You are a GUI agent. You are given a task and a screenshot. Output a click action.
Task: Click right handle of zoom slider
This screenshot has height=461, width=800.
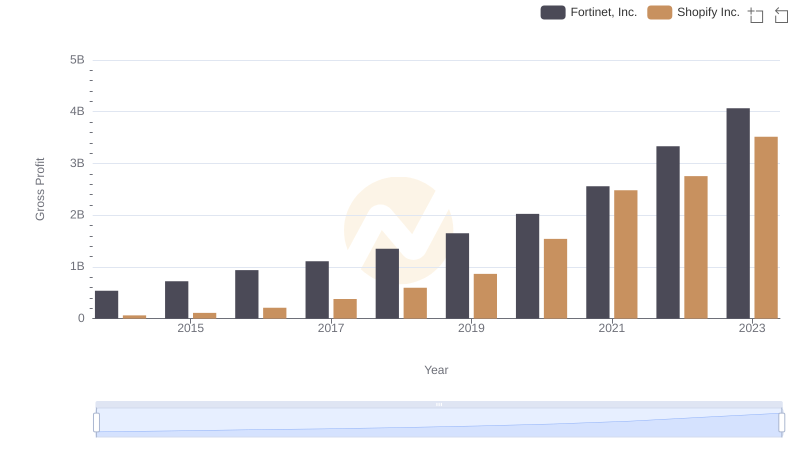click(781, 423)
